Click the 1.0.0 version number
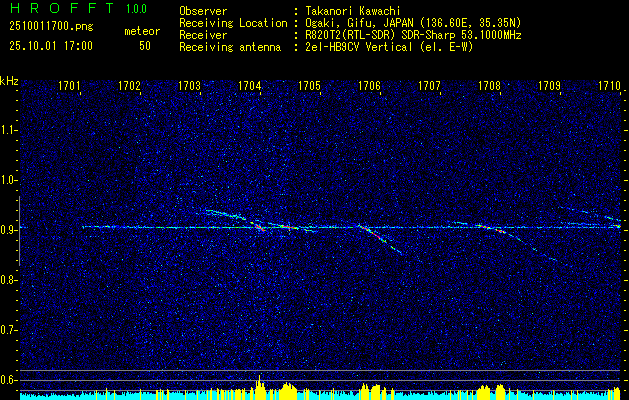Viewport: 629px width, 400px height. click(136, 9)
